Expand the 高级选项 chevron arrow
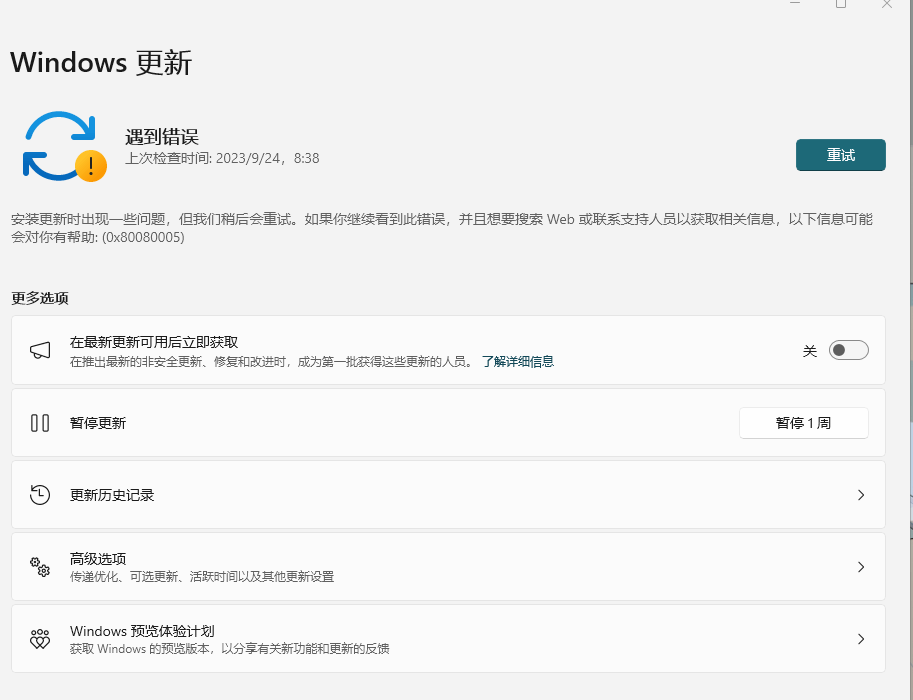 click(x=861, y=567)
